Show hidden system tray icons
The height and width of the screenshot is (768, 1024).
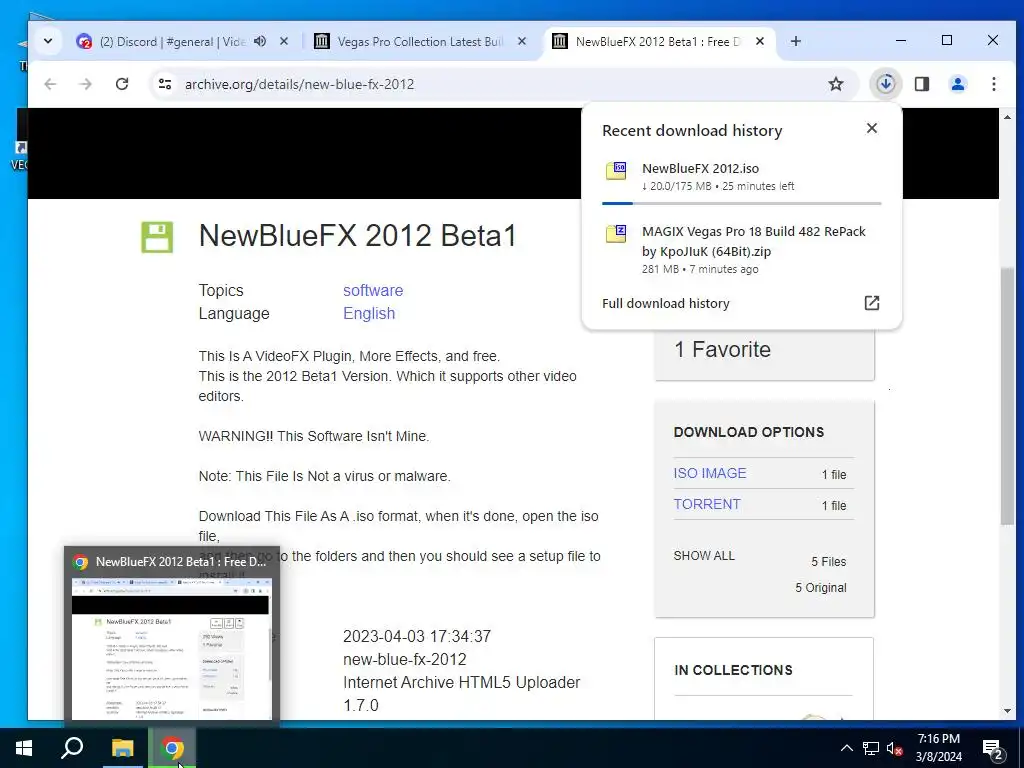(846, 748)
